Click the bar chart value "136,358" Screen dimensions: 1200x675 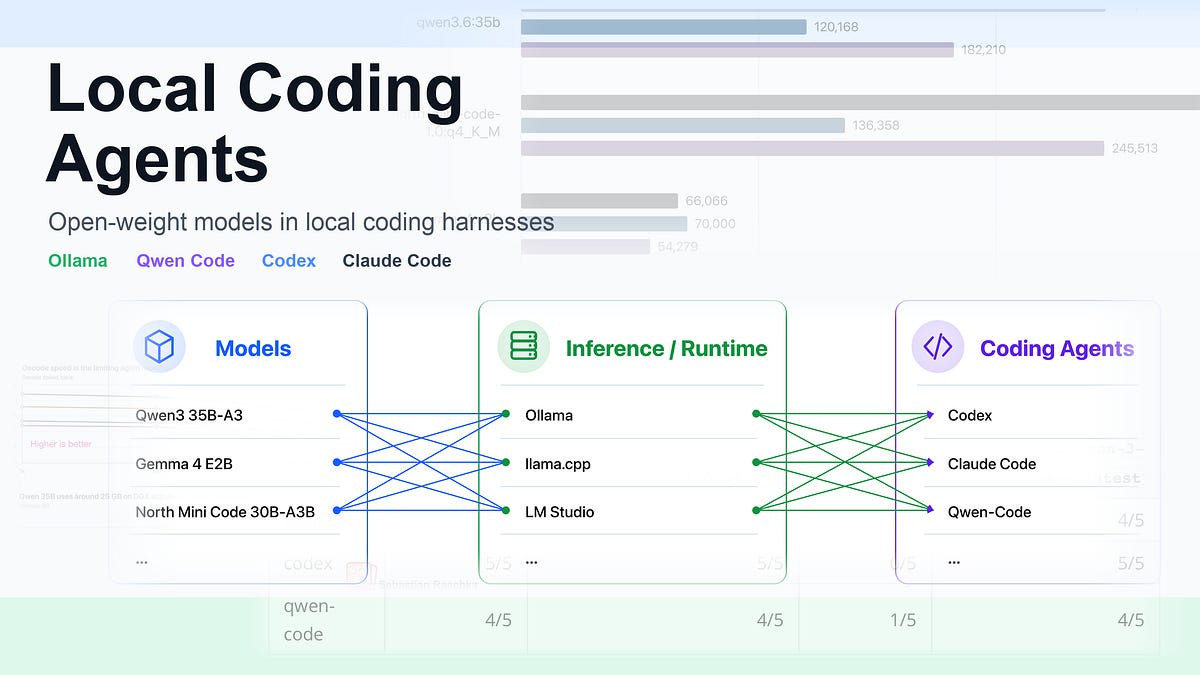pyautogui.click(x=876, y=125)
